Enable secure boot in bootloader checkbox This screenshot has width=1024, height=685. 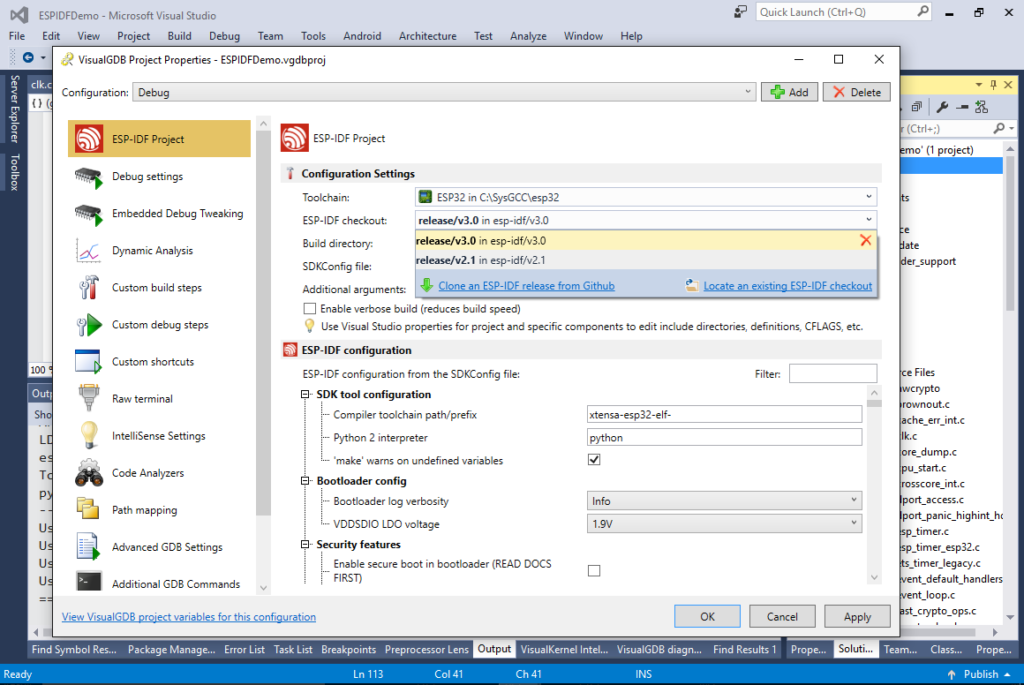pos(594,571)
